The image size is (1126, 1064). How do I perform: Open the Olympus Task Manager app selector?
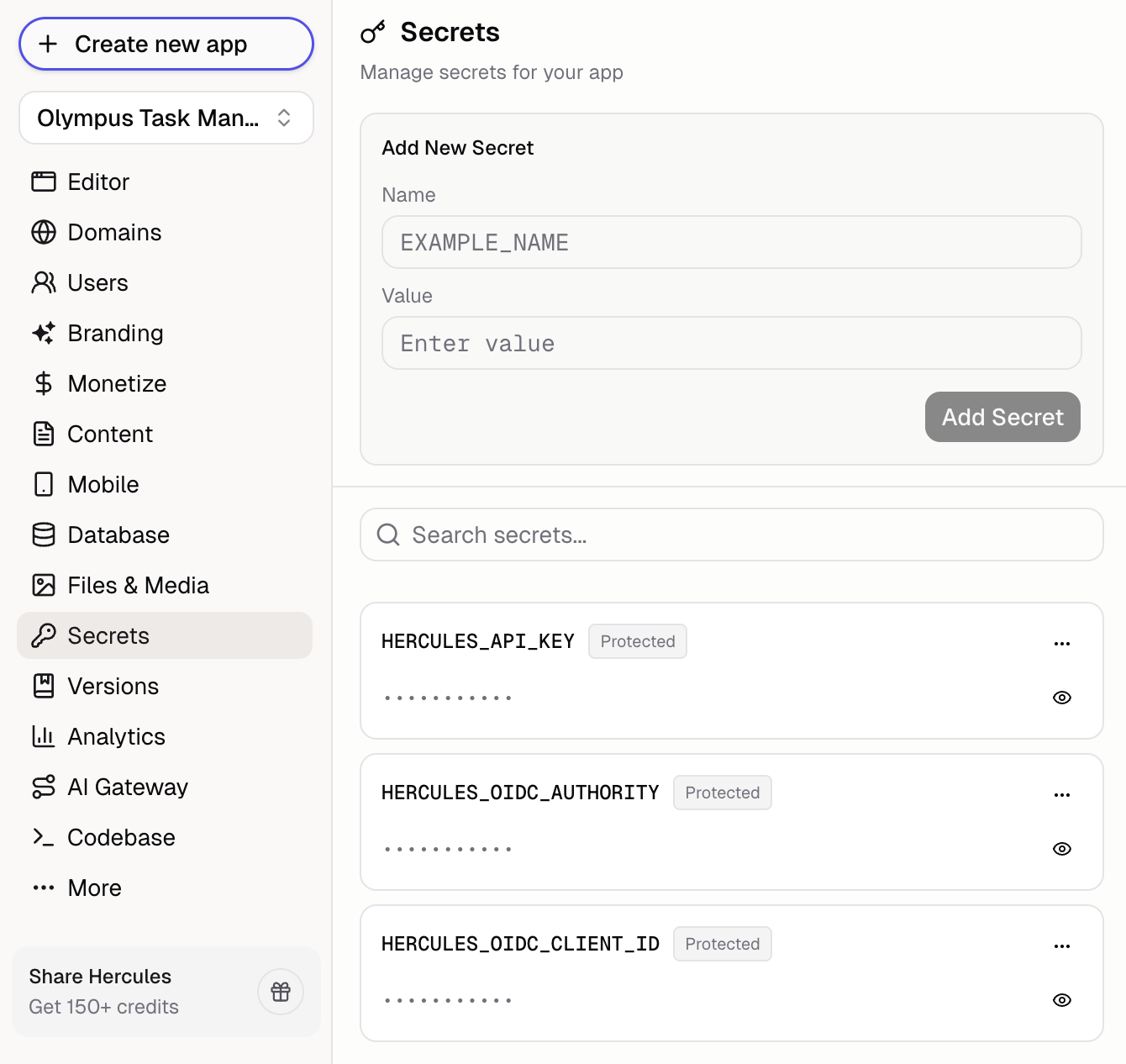pyautogui.click(x=166, y=118)
